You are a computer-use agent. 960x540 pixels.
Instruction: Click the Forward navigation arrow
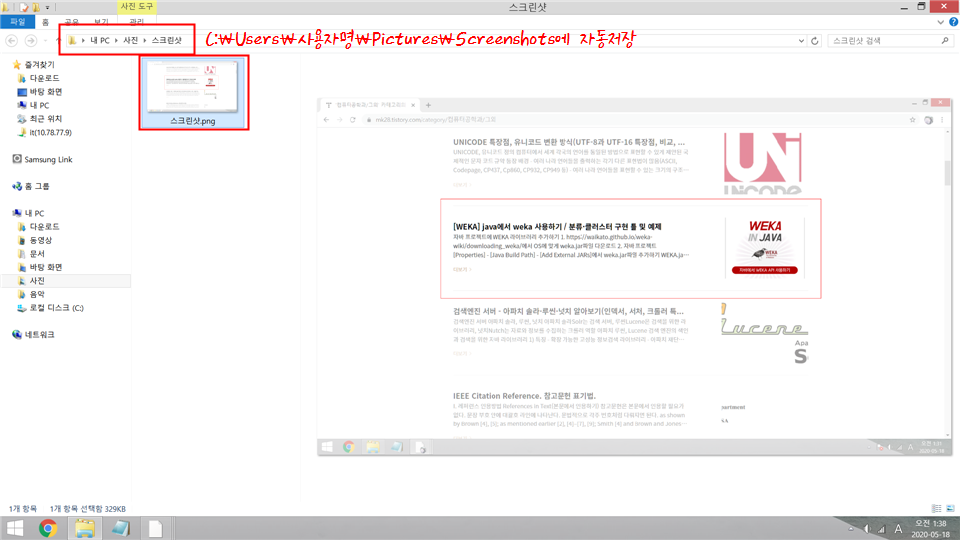[x=31, y=40]
